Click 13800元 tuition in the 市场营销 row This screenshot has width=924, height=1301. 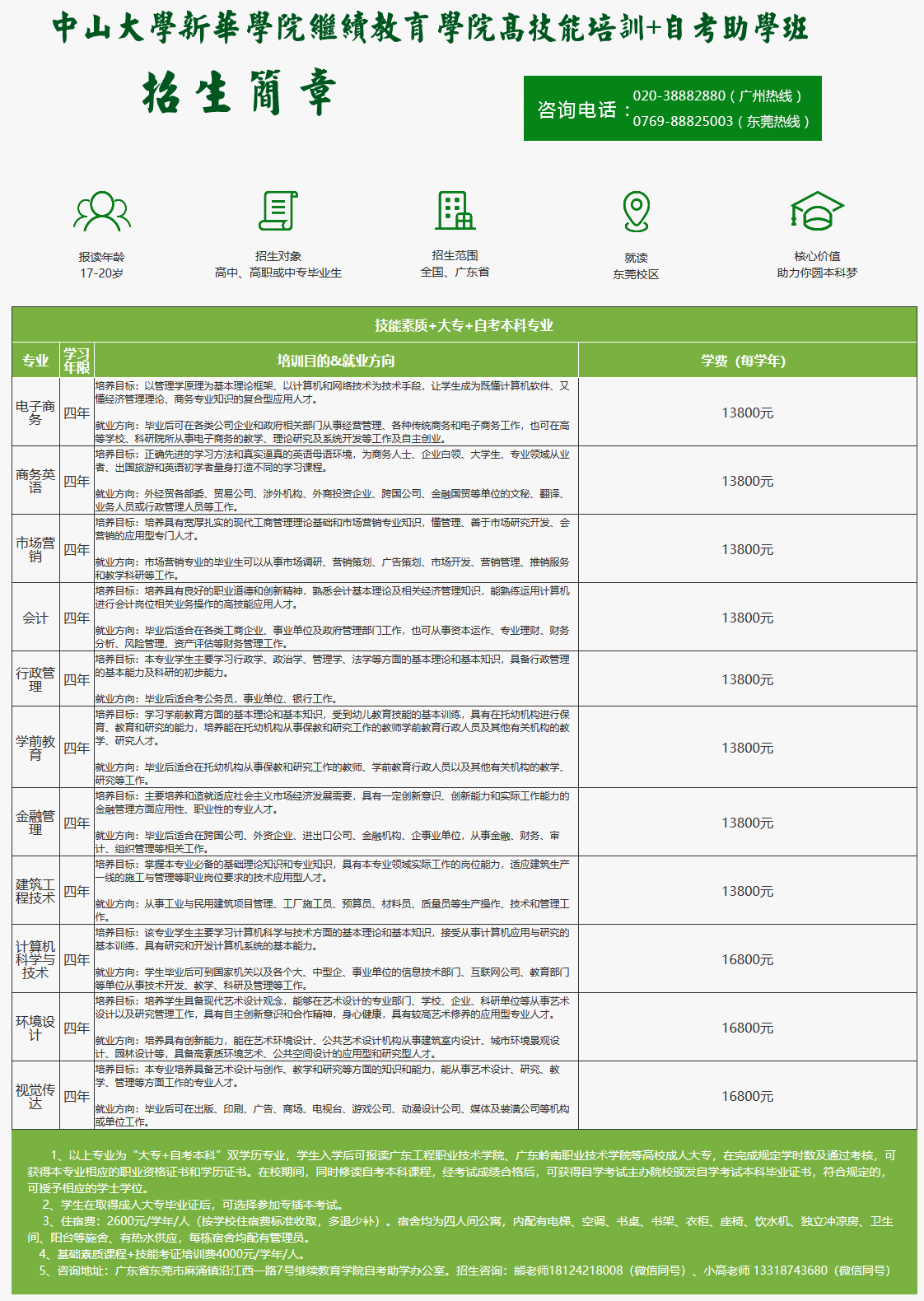tap(748, 549)
